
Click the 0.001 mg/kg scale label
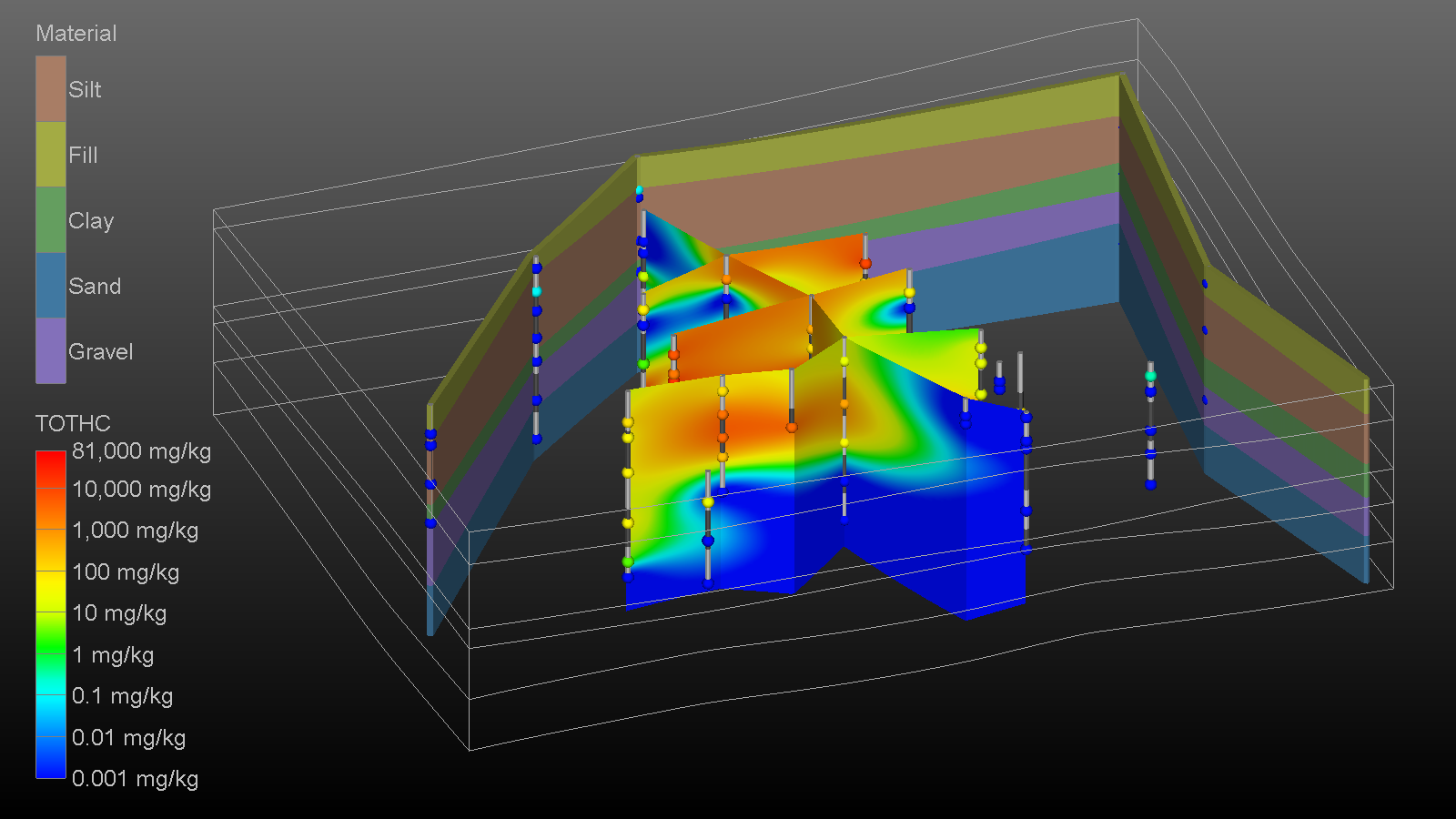click(x=135, y=779)
